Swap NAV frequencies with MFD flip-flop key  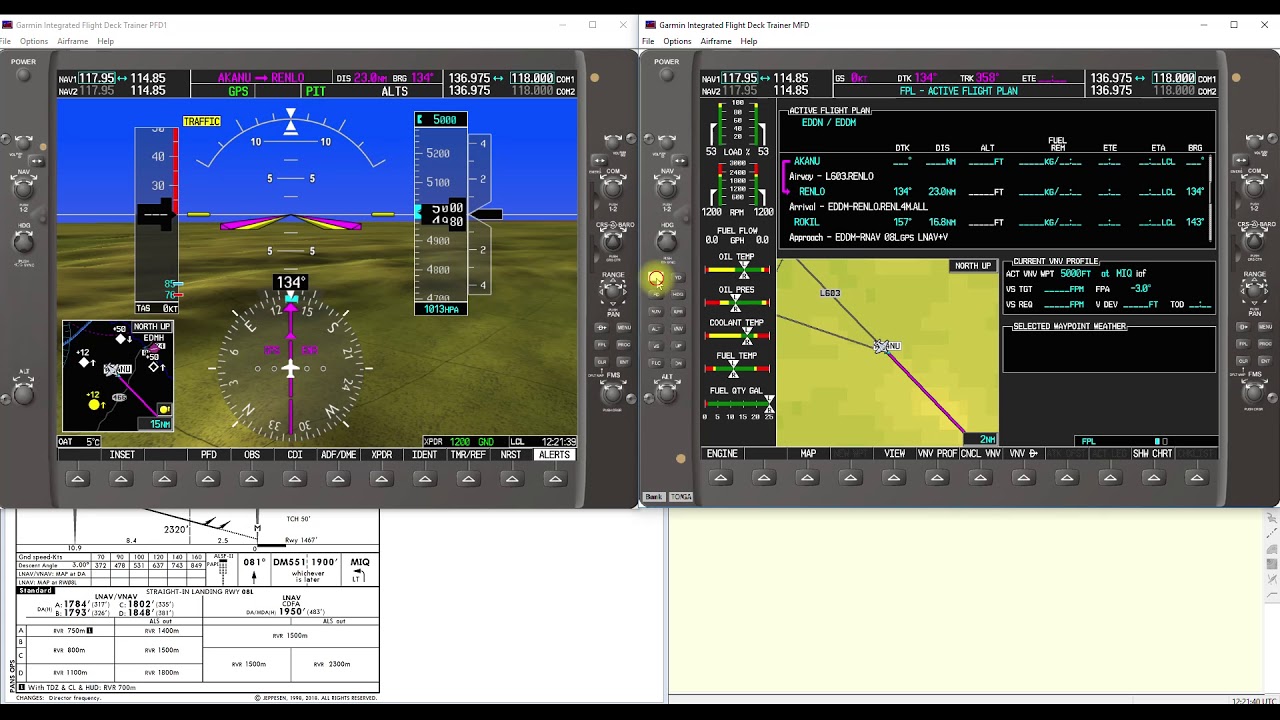point(681,160)
